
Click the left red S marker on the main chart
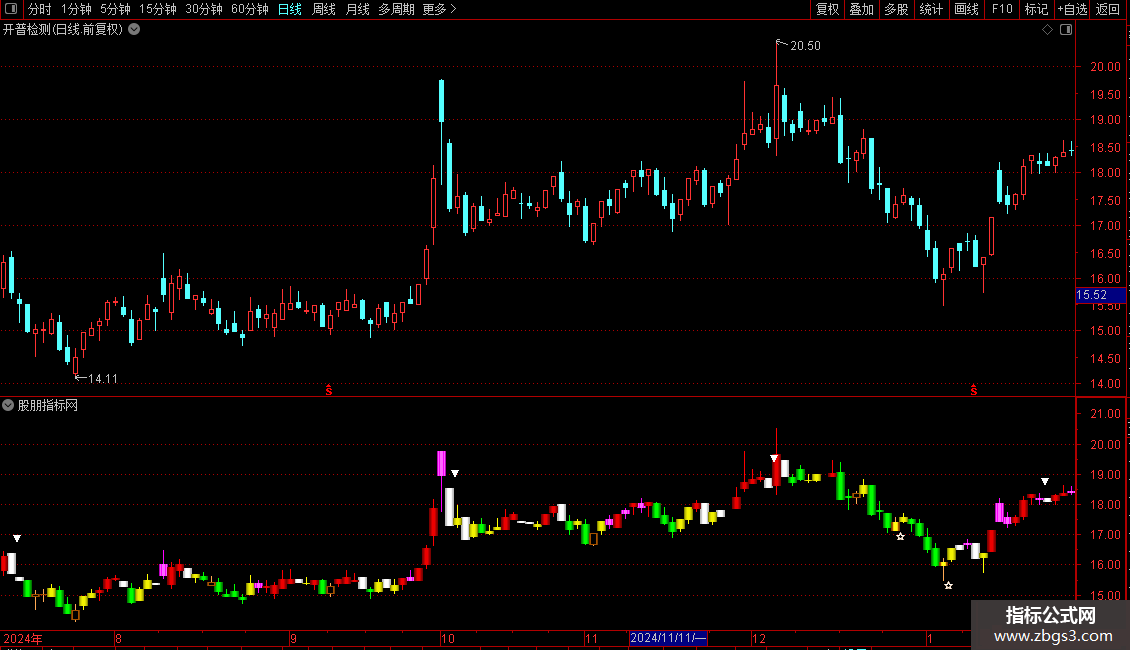[x=329, y=390]
